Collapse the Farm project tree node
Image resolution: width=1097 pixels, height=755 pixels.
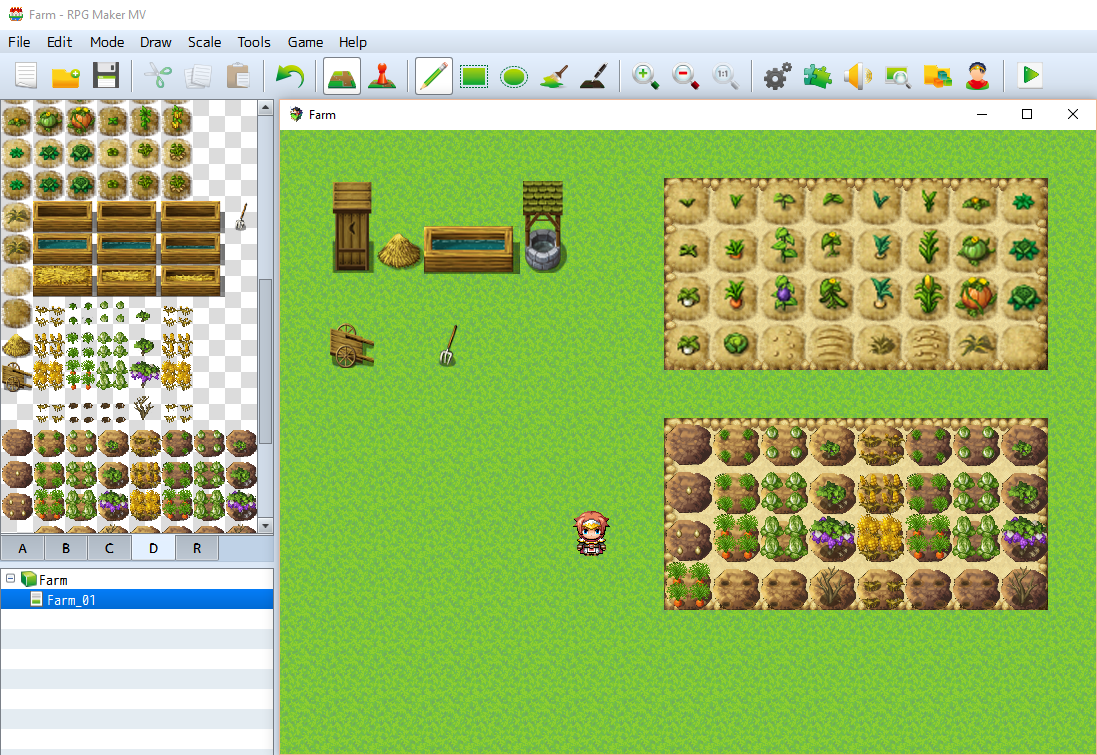click(10, 579)
